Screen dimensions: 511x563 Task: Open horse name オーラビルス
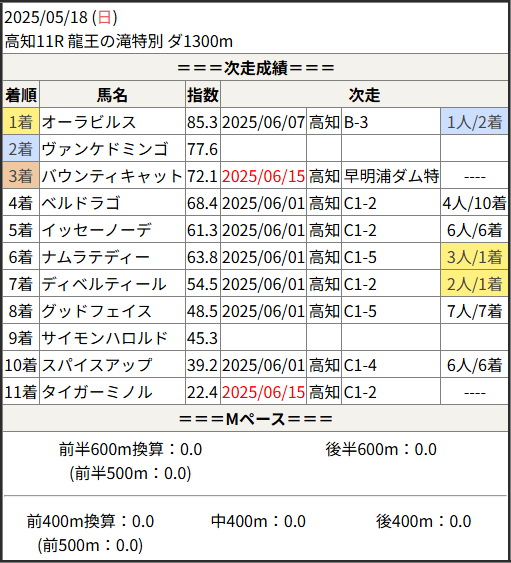tap(89, 122)
